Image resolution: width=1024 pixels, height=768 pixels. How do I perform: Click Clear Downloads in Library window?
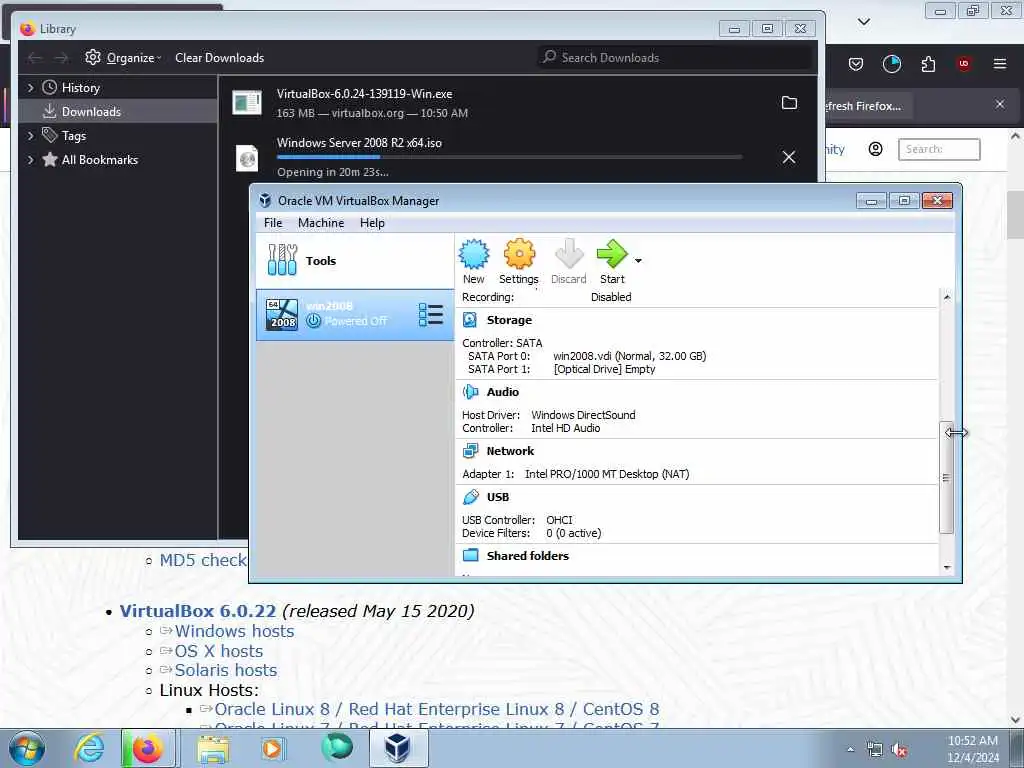click(219, 57)
